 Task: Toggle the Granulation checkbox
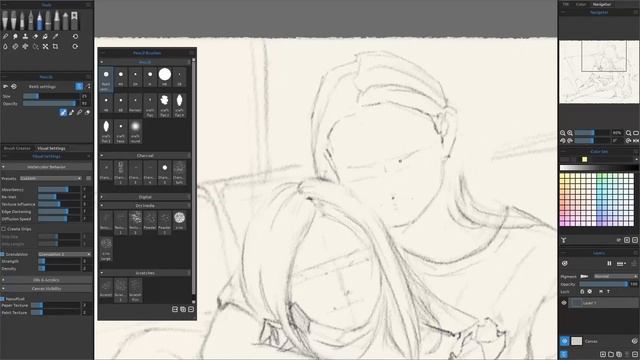2,254
